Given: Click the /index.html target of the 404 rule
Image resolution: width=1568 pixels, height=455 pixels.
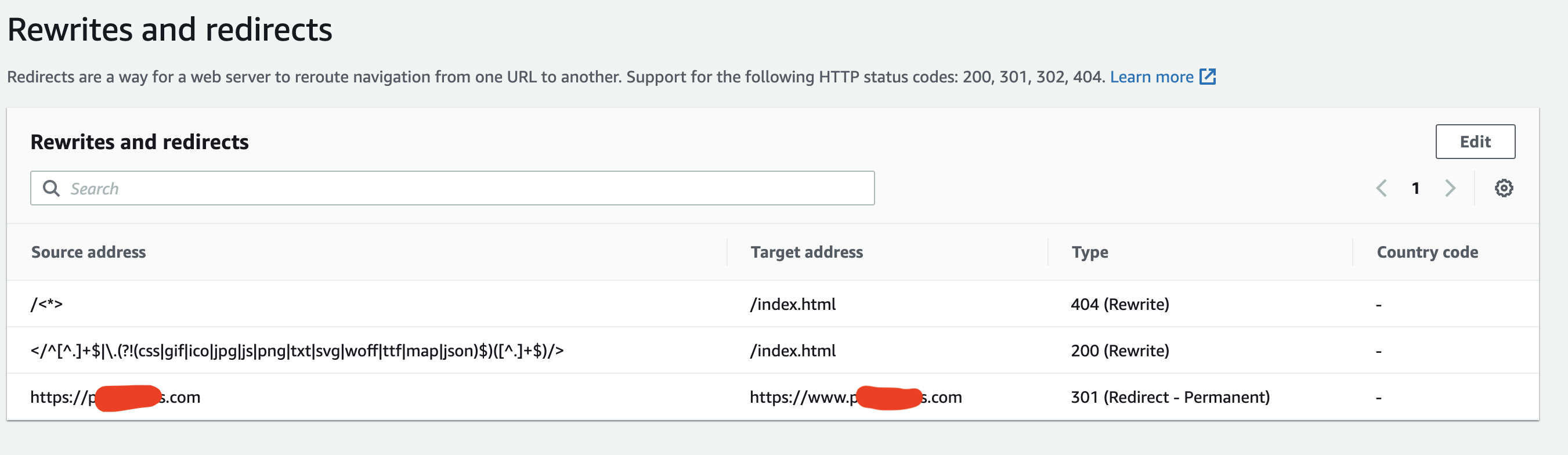Looking at the screenshot, I should pos(793,304).
